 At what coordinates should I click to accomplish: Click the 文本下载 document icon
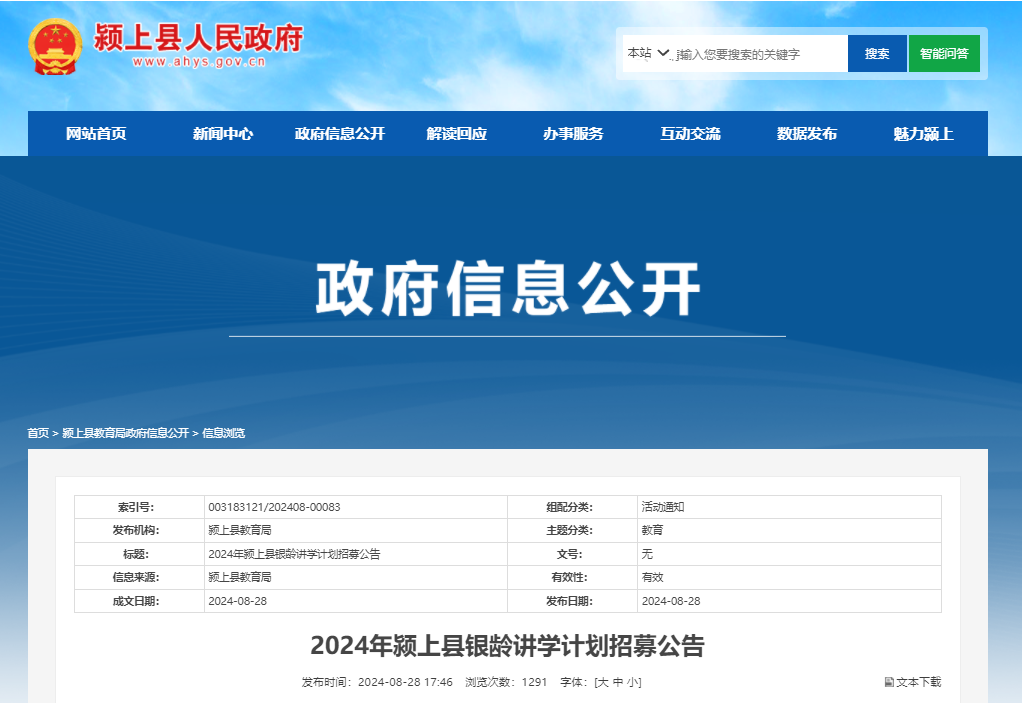[889, 682]
